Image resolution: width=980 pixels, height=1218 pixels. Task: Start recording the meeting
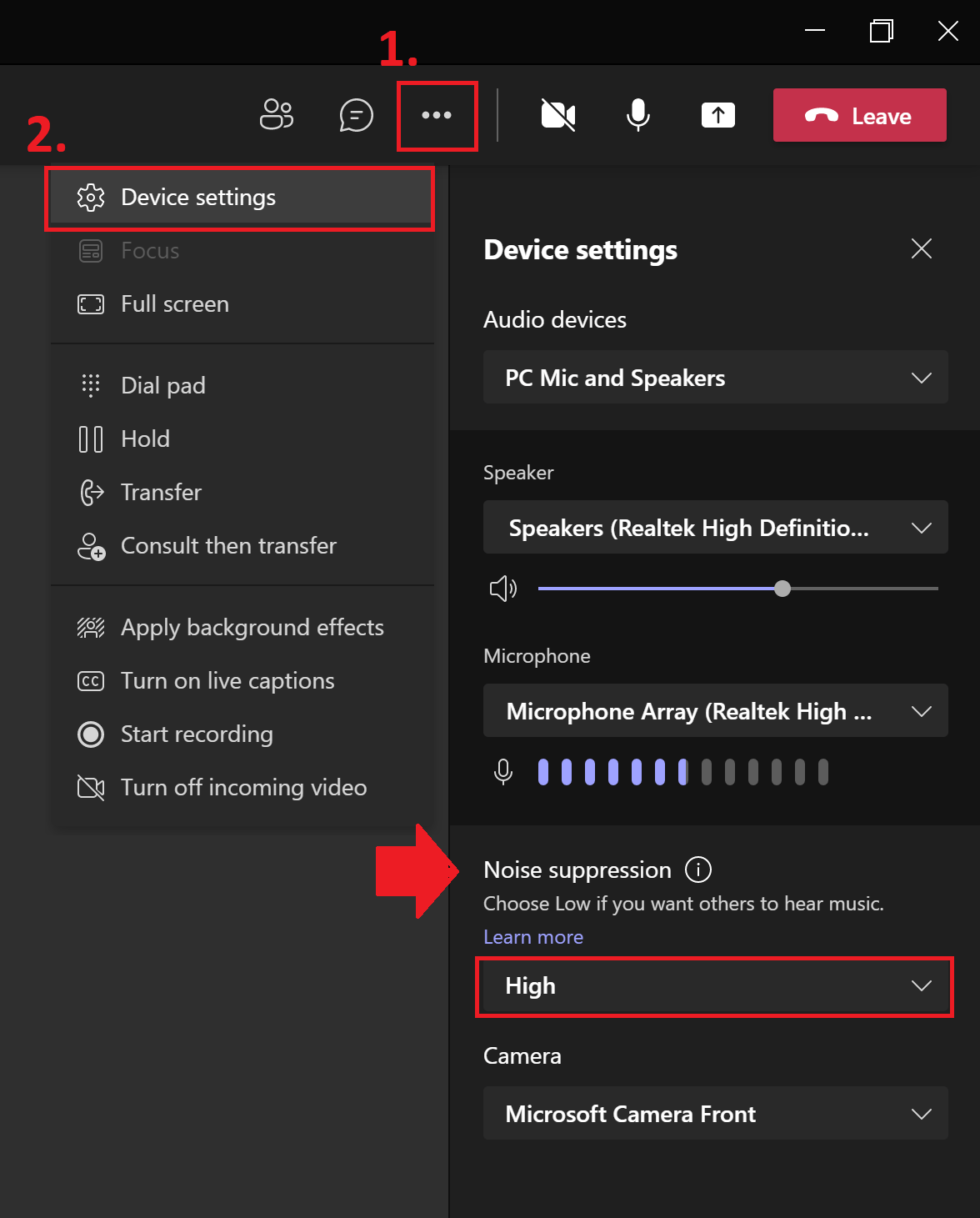coord(197,734)
